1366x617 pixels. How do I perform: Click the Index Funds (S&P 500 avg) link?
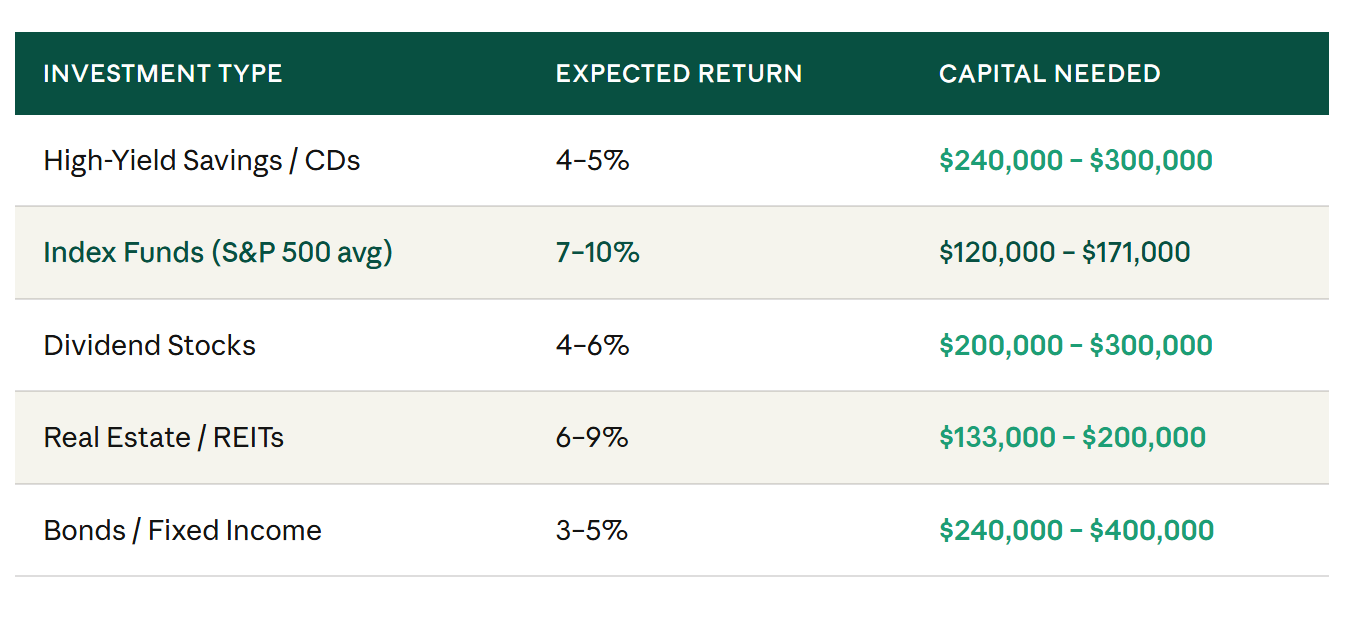218,252
